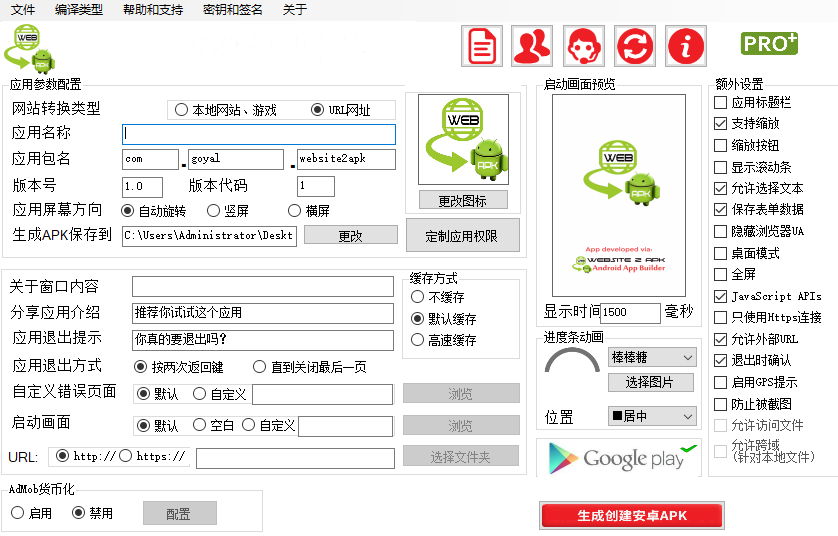Open the 关于 menu
Screen dimensions: 838x536
pos(295,10)
